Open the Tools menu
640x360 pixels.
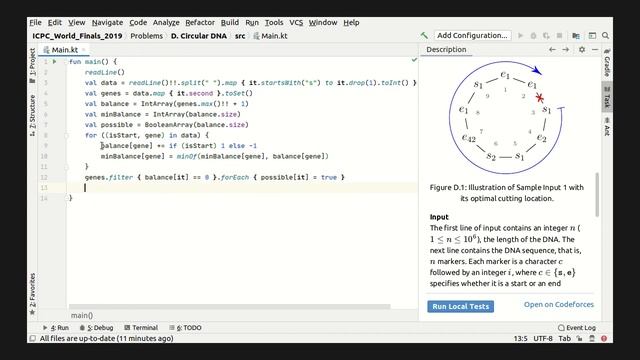pos(274,22)
